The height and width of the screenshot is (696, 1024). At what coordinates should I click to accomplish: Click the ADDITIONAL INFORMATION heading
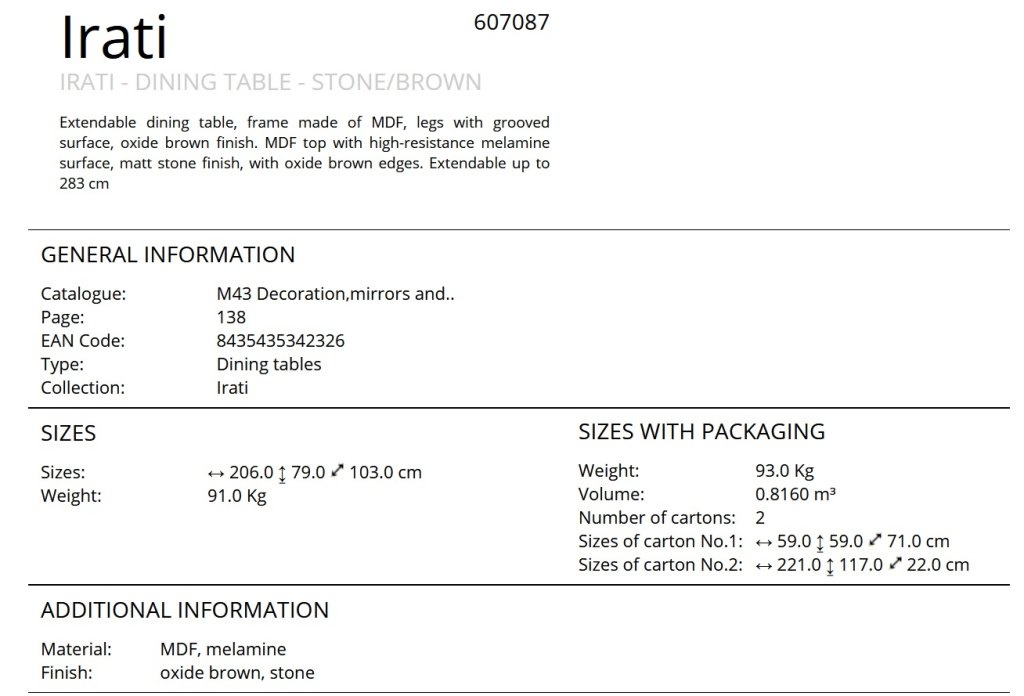coord(185,610)
